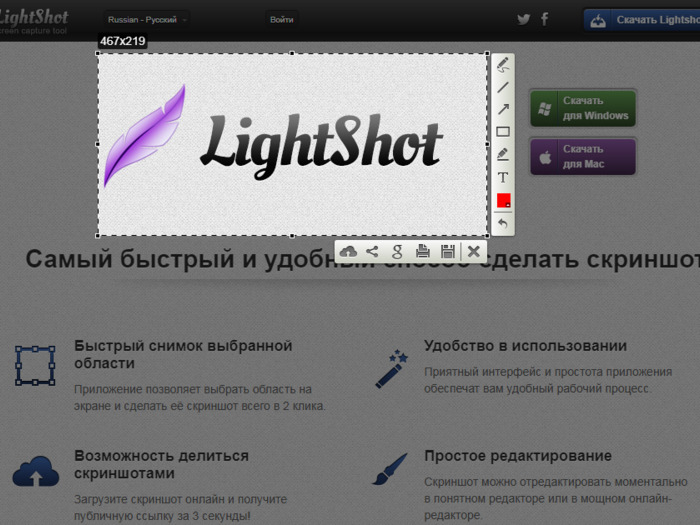Click the Войти login link

pos(281,20)
